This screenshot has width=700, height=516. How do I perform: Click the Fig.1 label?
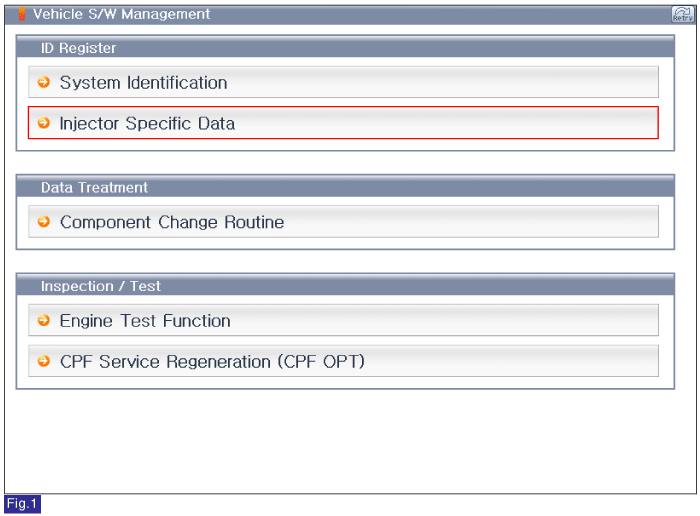click(x=22, y=504)
